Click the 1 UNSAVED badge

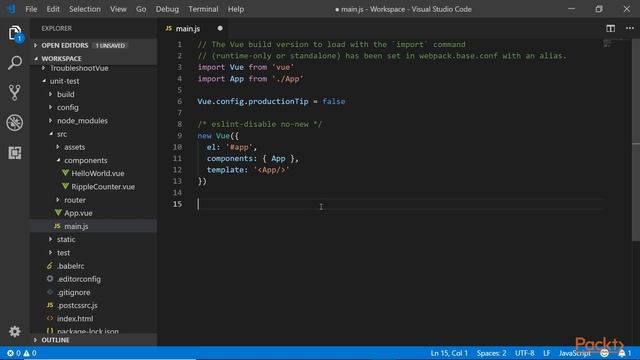(110, 45)
